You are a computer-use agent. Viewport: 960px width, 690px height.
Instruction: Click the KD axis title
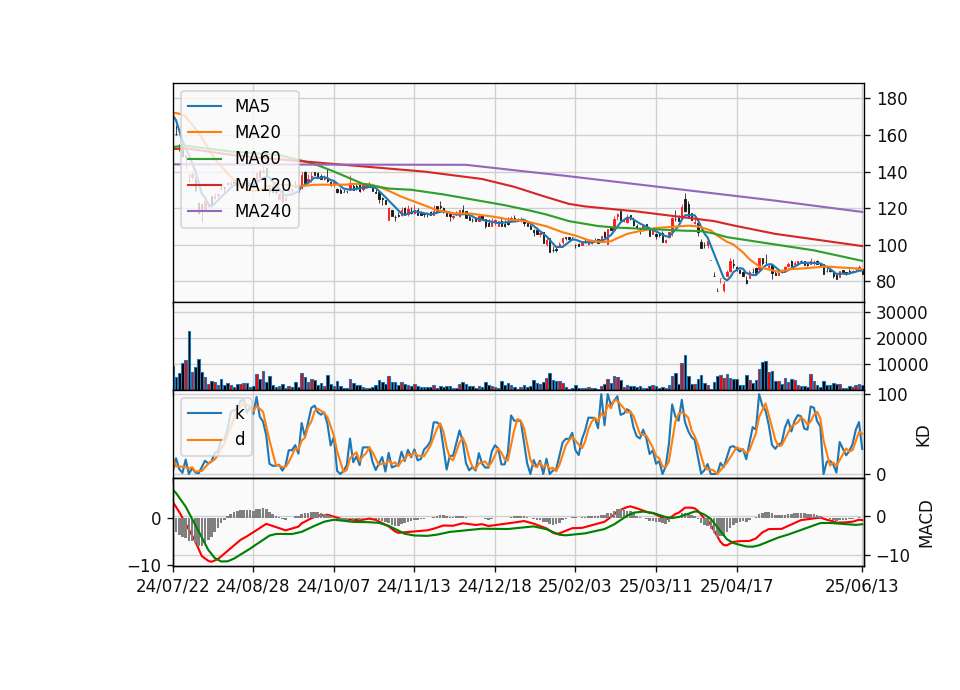point(923,436)
